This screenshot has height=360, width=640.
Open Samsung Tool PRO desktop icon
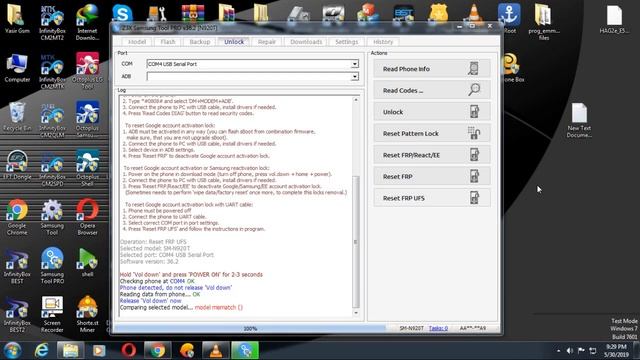coord(52,266)
